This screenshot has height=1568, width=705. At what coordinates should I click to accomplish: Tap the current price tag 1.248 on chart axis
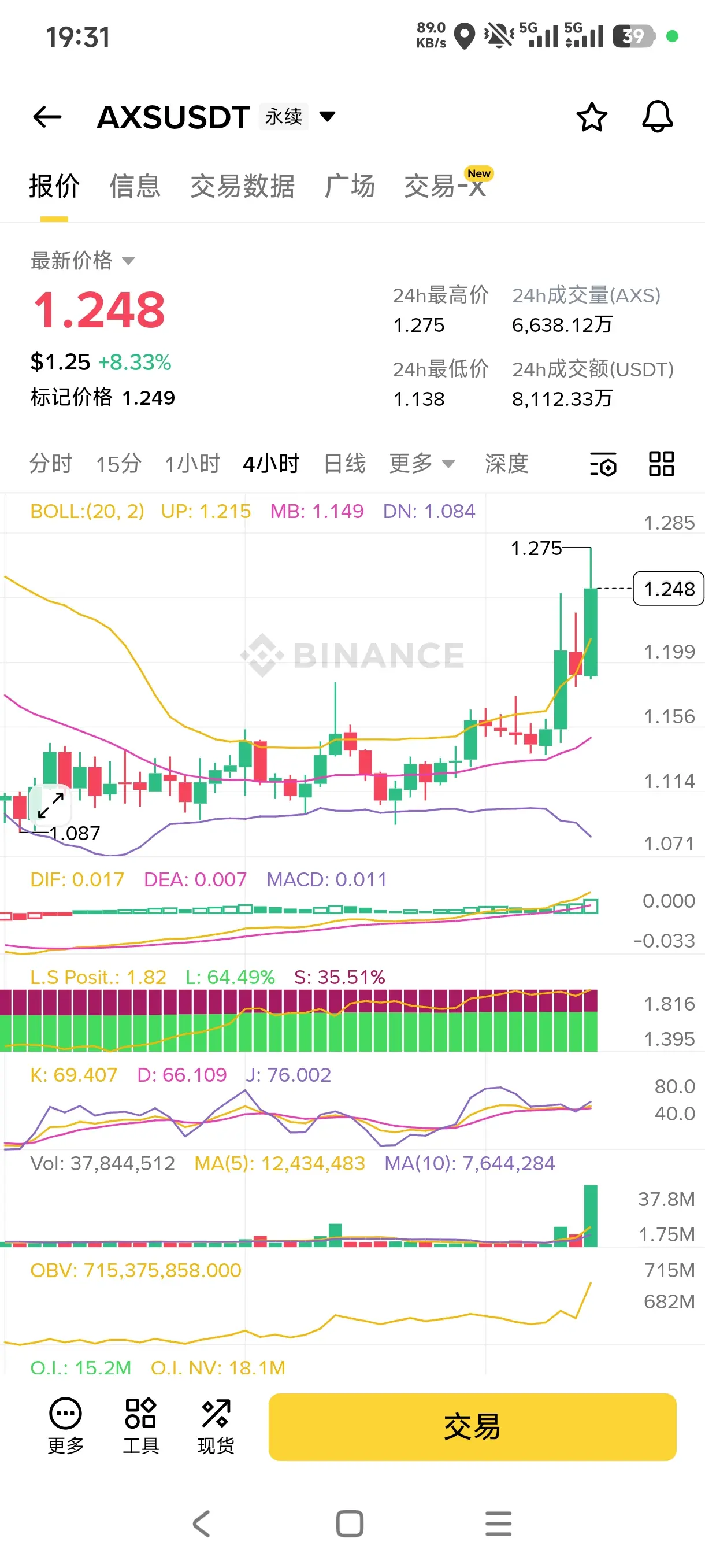[x=669, y=589]
